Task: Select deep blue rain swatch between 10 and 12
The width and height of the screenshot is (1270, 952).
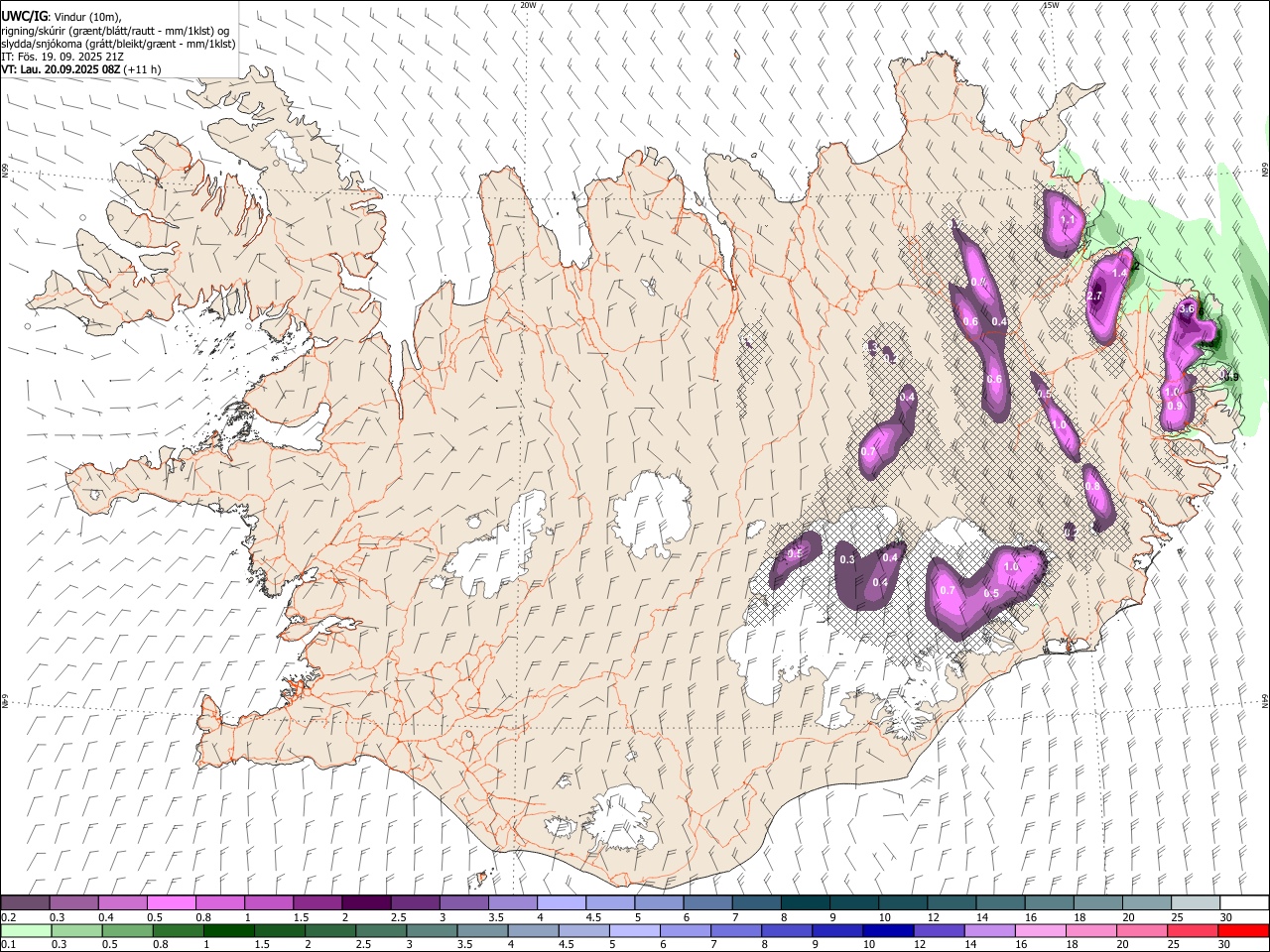Action: 888,930
